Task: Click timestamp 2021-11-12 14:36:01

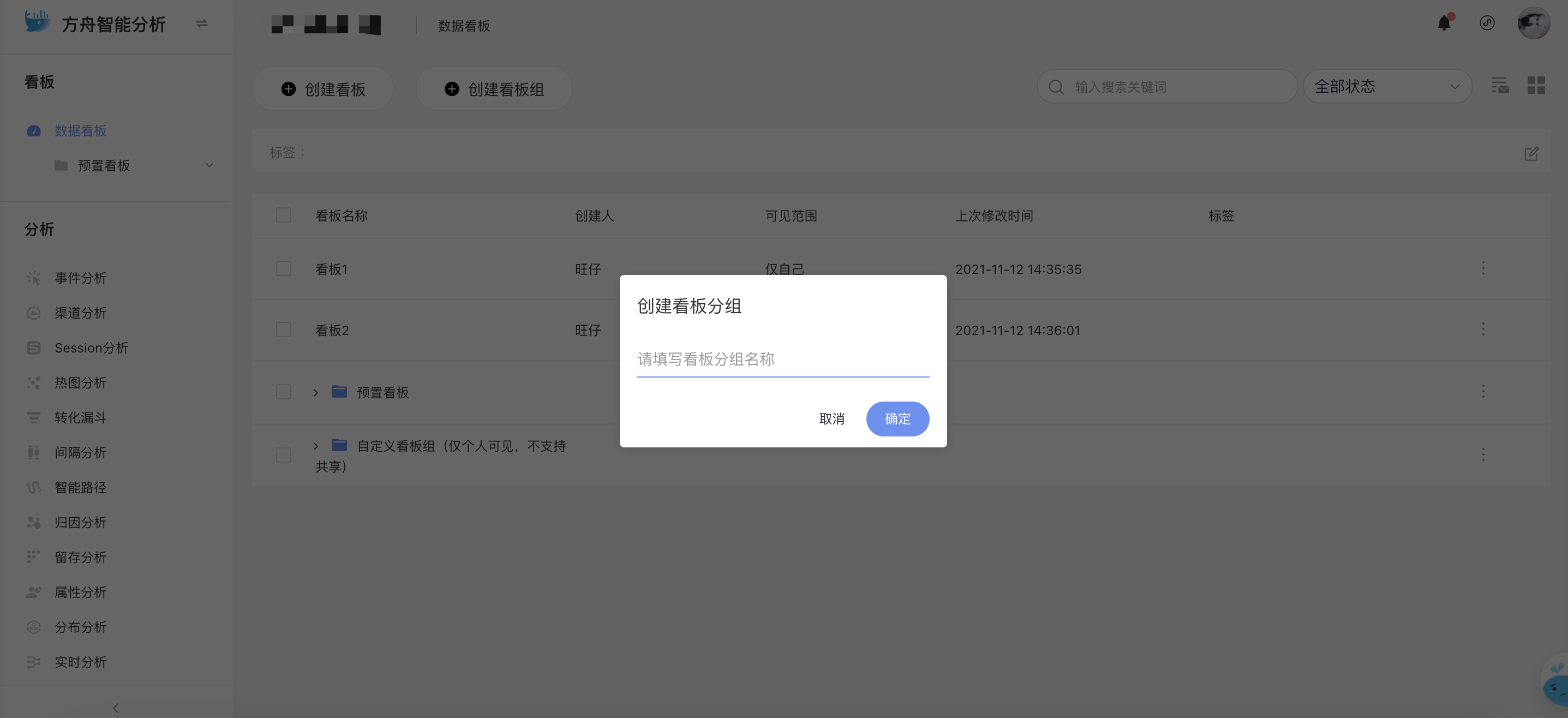Action: 1018,331
